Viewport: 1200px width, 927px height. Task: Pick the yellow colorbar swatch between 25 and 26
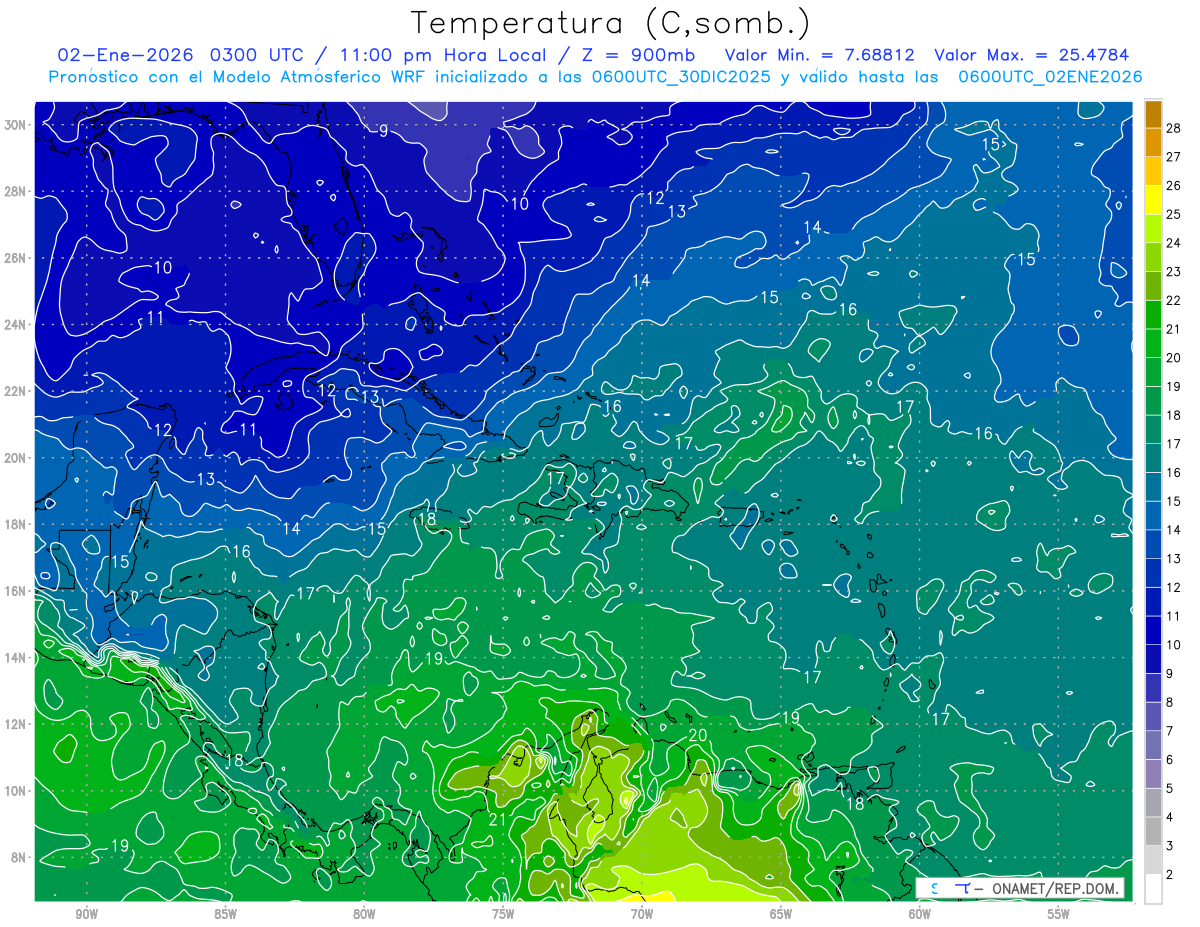1153,199
